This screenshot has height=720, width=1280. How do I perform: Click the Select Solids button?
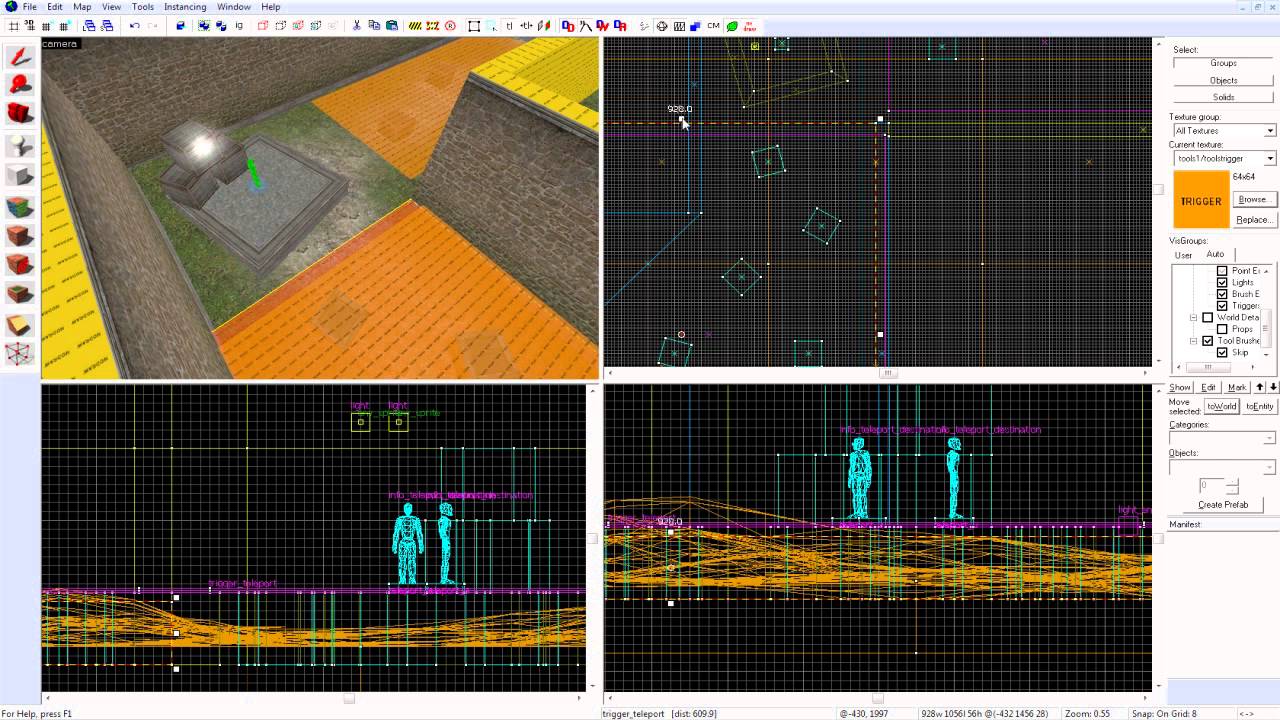coord(1223,97)
